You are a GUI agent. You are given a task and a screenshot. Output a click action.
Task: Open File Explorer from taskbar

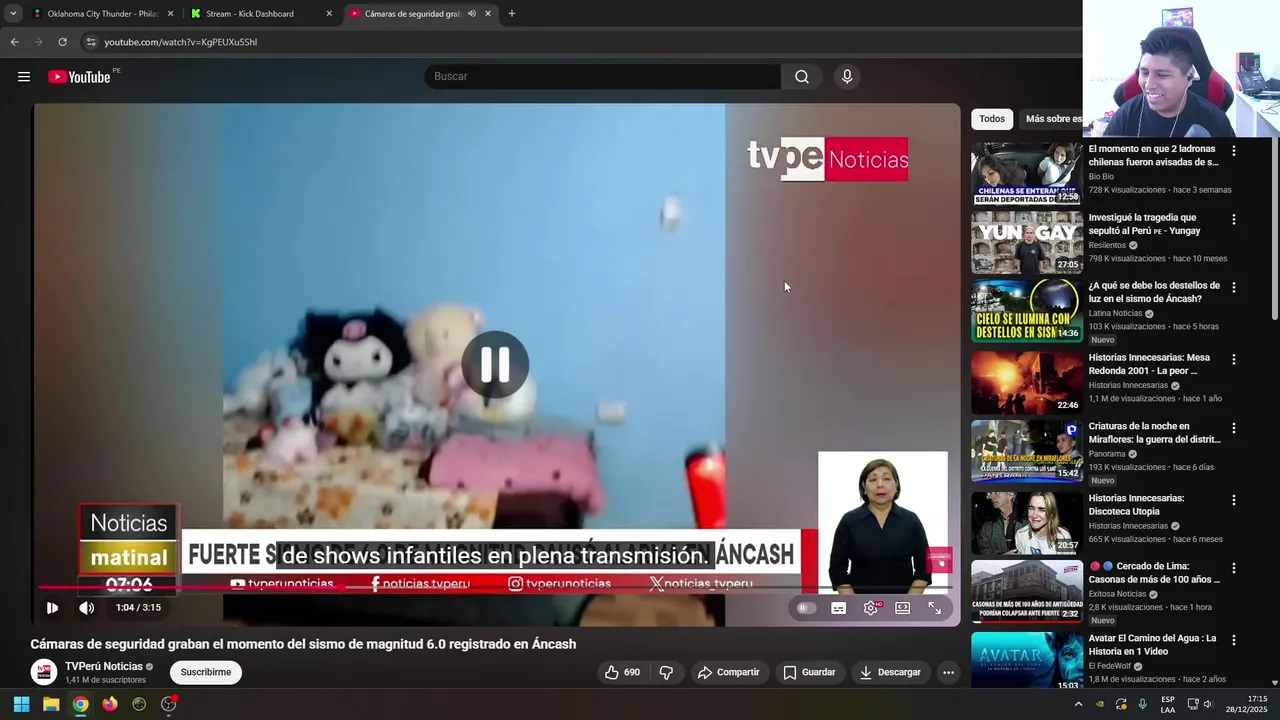51,704
